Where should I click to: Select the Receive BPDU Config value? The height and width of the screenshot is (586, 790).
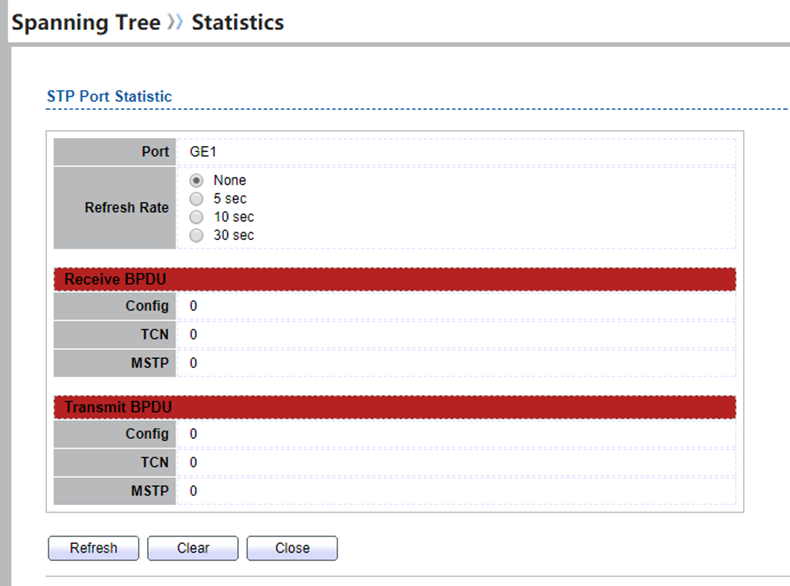pyautogui.click(x=194, y=306)
